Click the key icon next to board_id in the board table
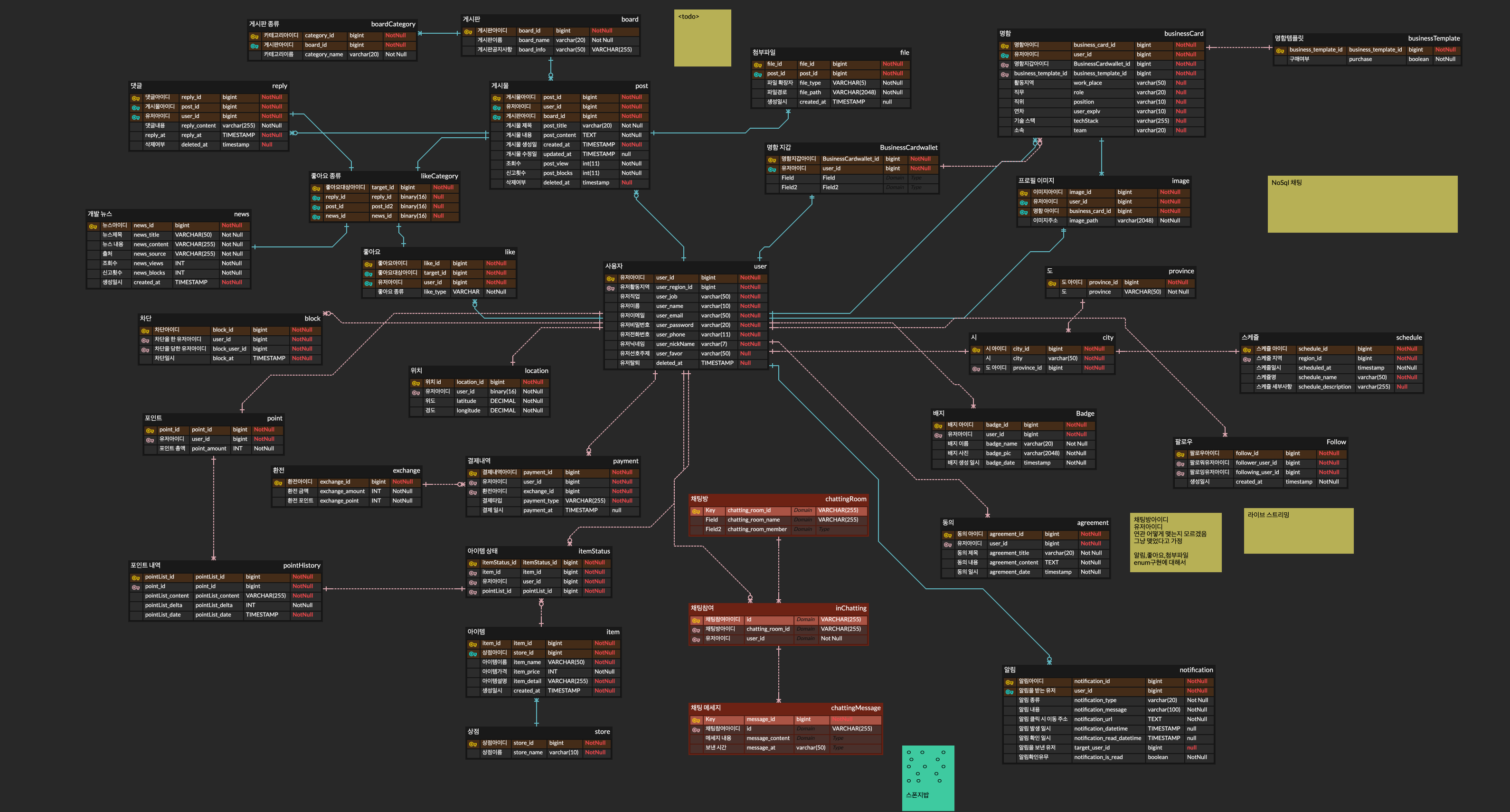1510x812 pixels. point(468,31)
